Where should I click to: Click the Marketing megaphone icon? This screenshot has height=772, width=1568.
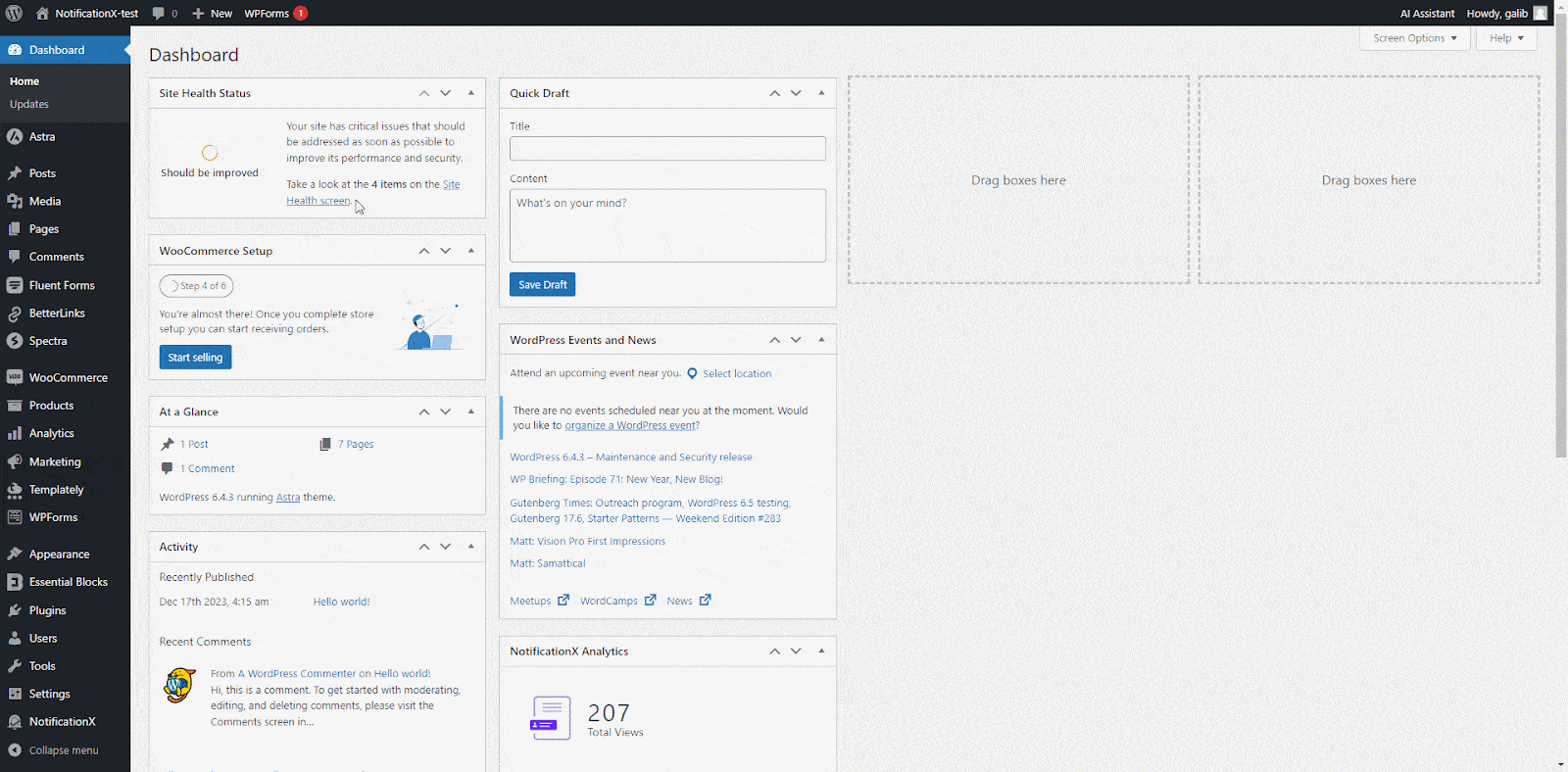coord(15,461)
